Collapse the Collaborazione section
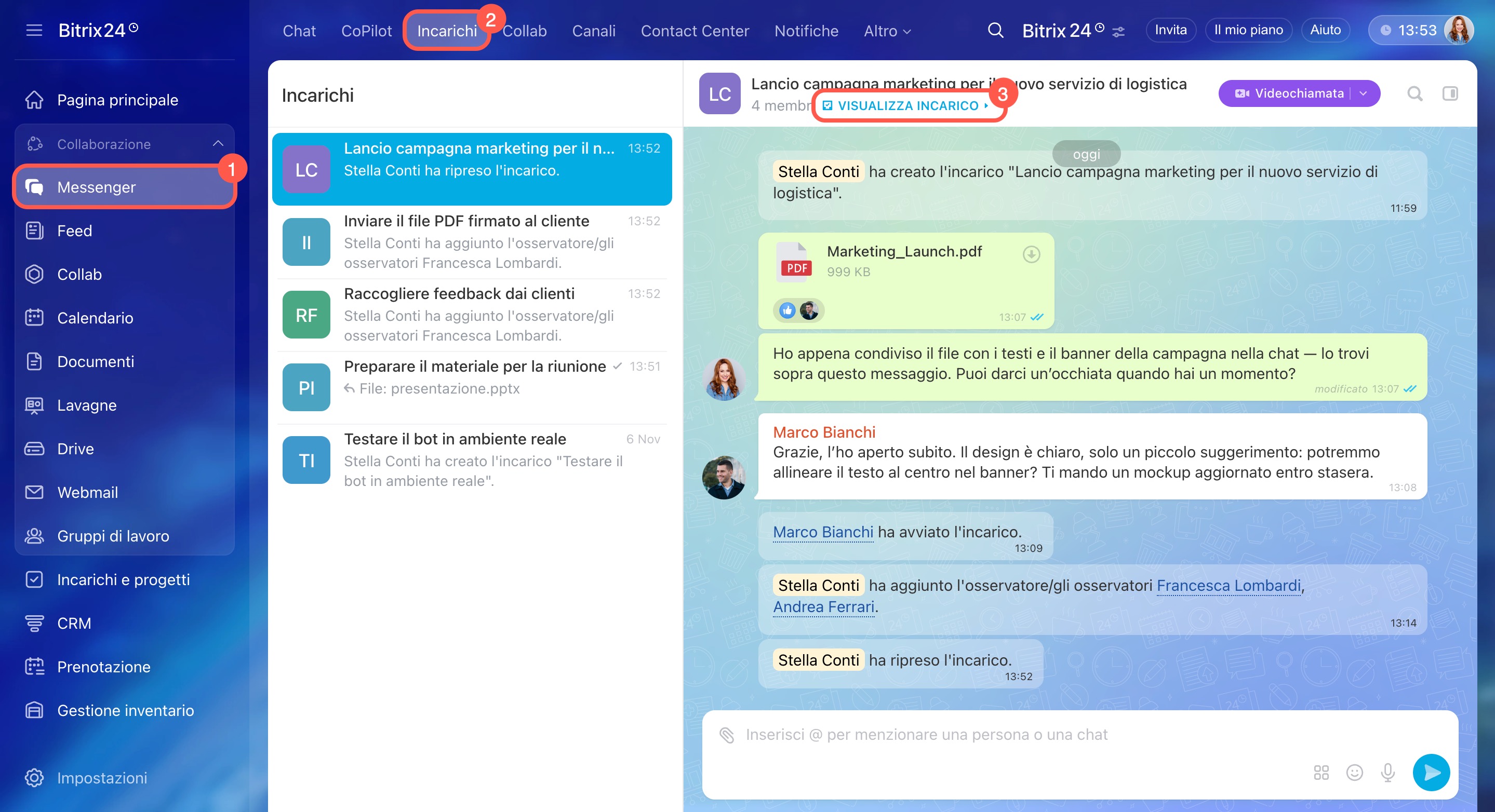Image resolution: width=1495 pixels, height=812 pixels. [x=218, y=144]
